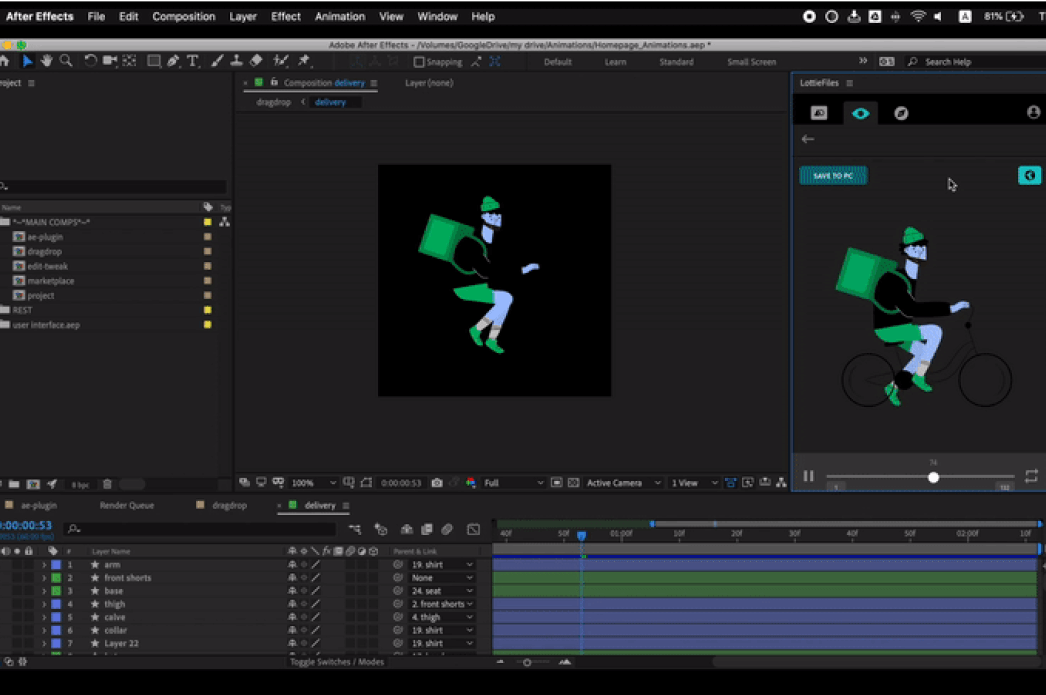This screenshot has width=1046, height=695.
Task: Select the Eraser tool
Action: [x=256, y=61]
